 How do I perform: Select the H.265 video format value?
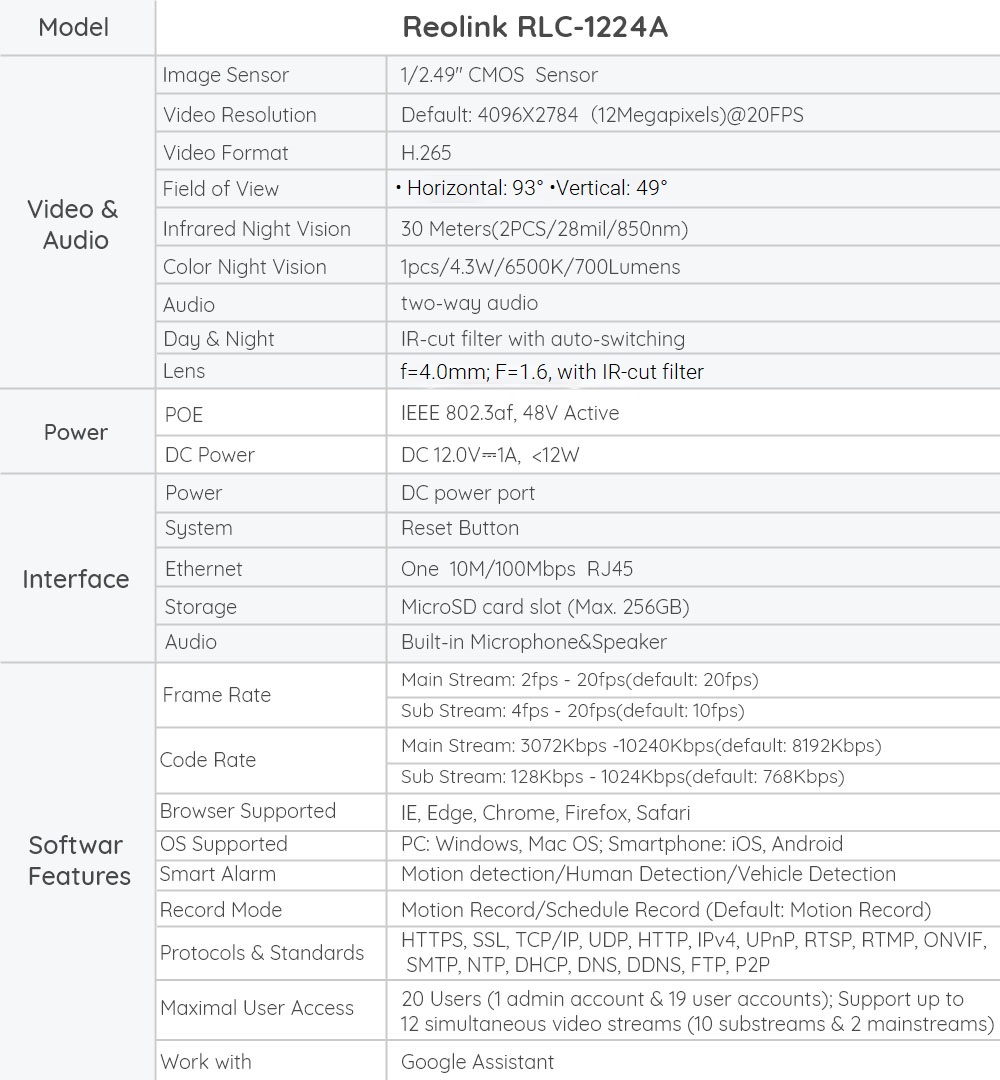426,153
